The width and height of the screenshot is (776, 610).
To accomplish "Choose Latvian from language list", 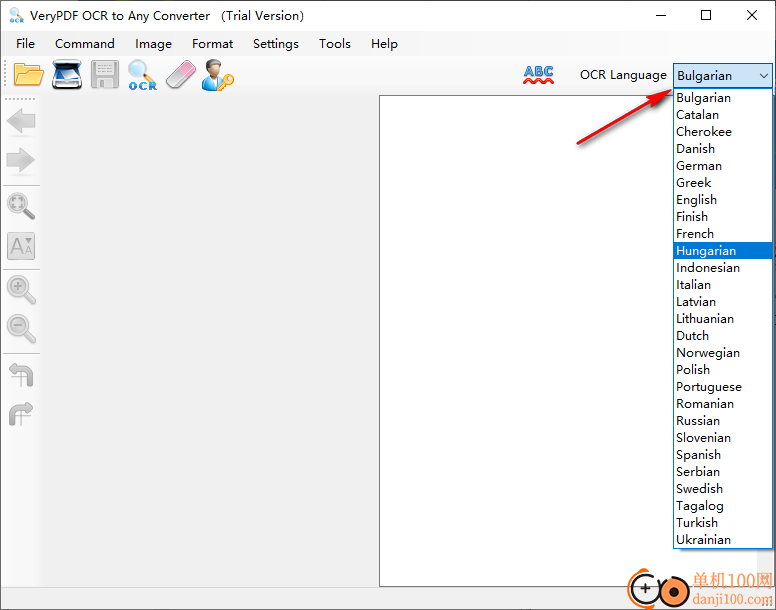I will 723,302.
